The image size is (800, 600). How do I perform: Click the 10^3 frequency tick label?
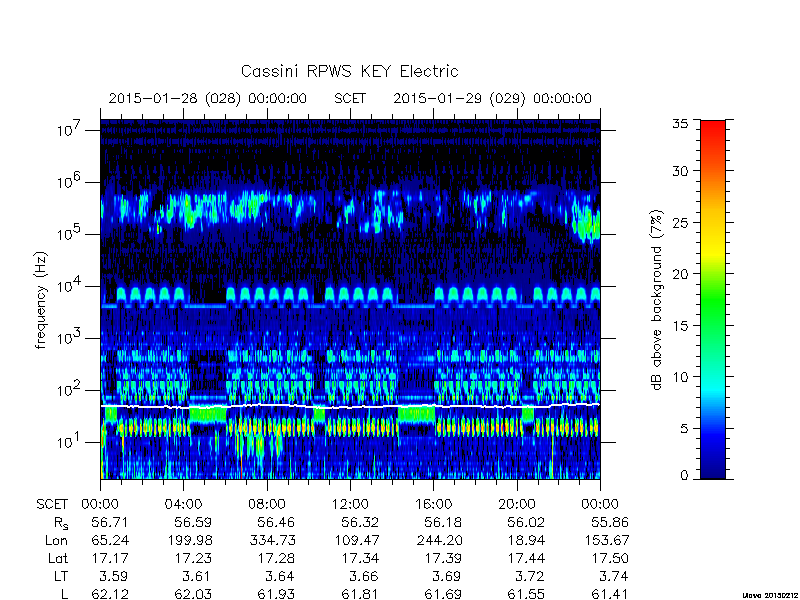click(x=69, y=338)
